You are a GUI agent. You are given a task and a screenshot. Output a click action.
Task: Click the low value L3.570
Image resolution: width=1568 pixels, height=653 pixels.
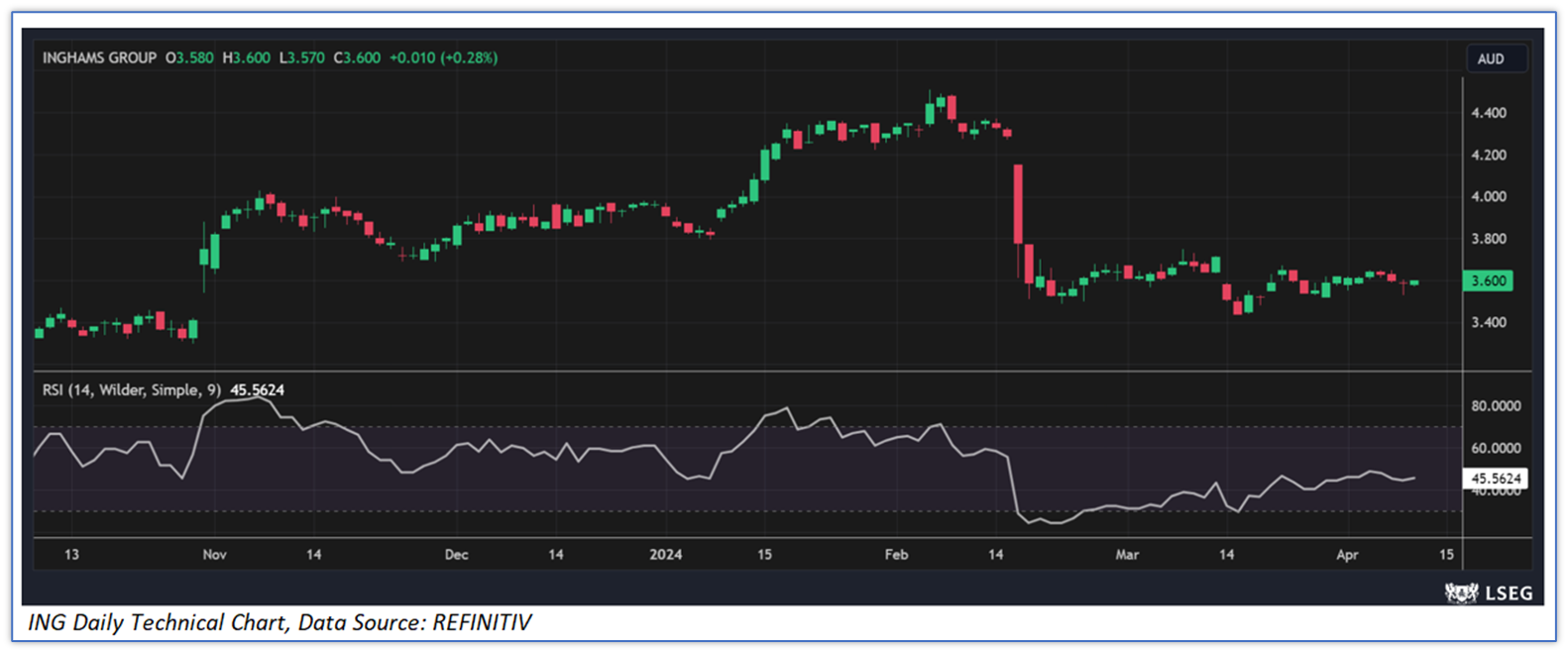[x=301, y=57]
